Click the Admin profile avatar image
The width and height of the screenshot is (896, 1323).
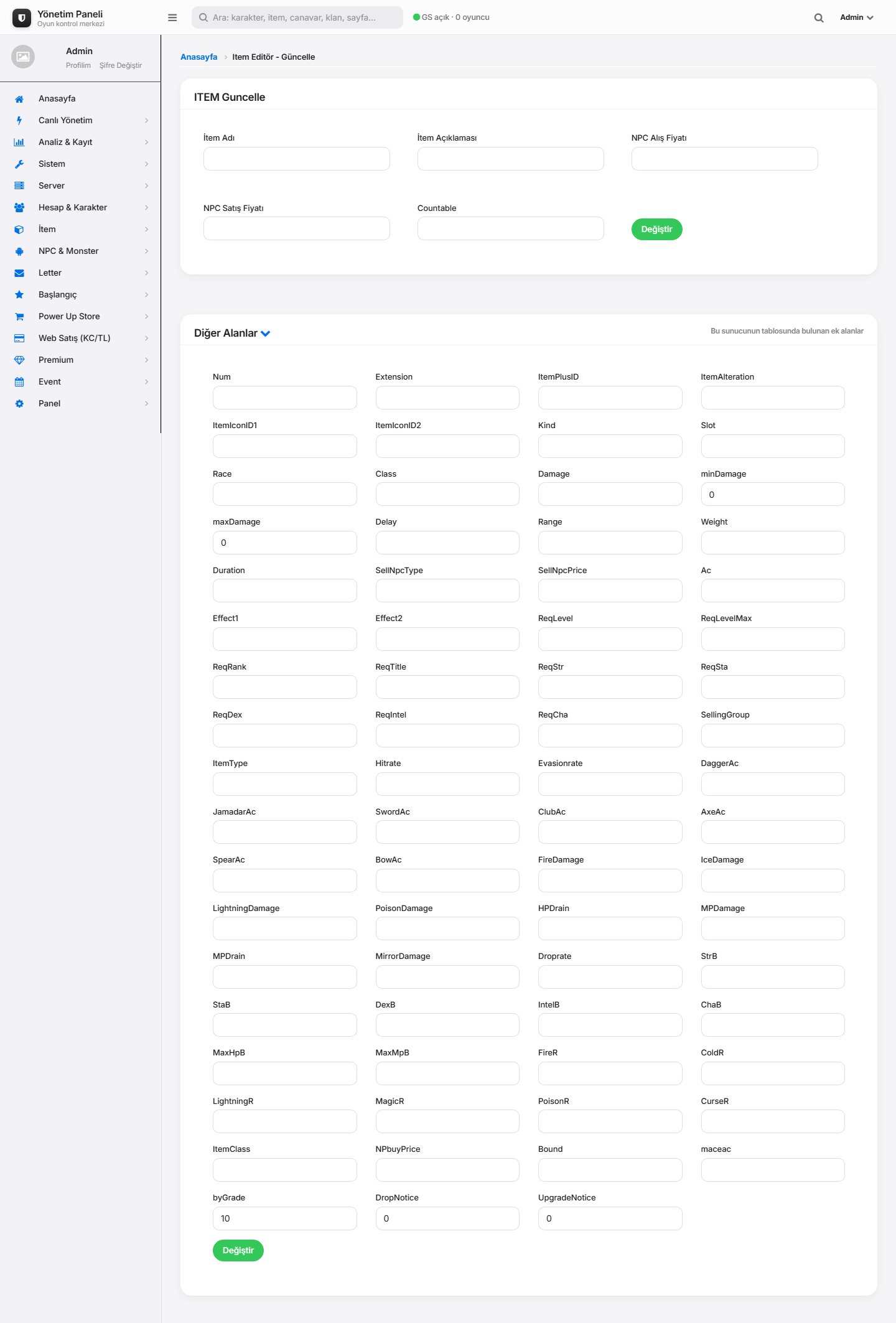click(23, 57)
